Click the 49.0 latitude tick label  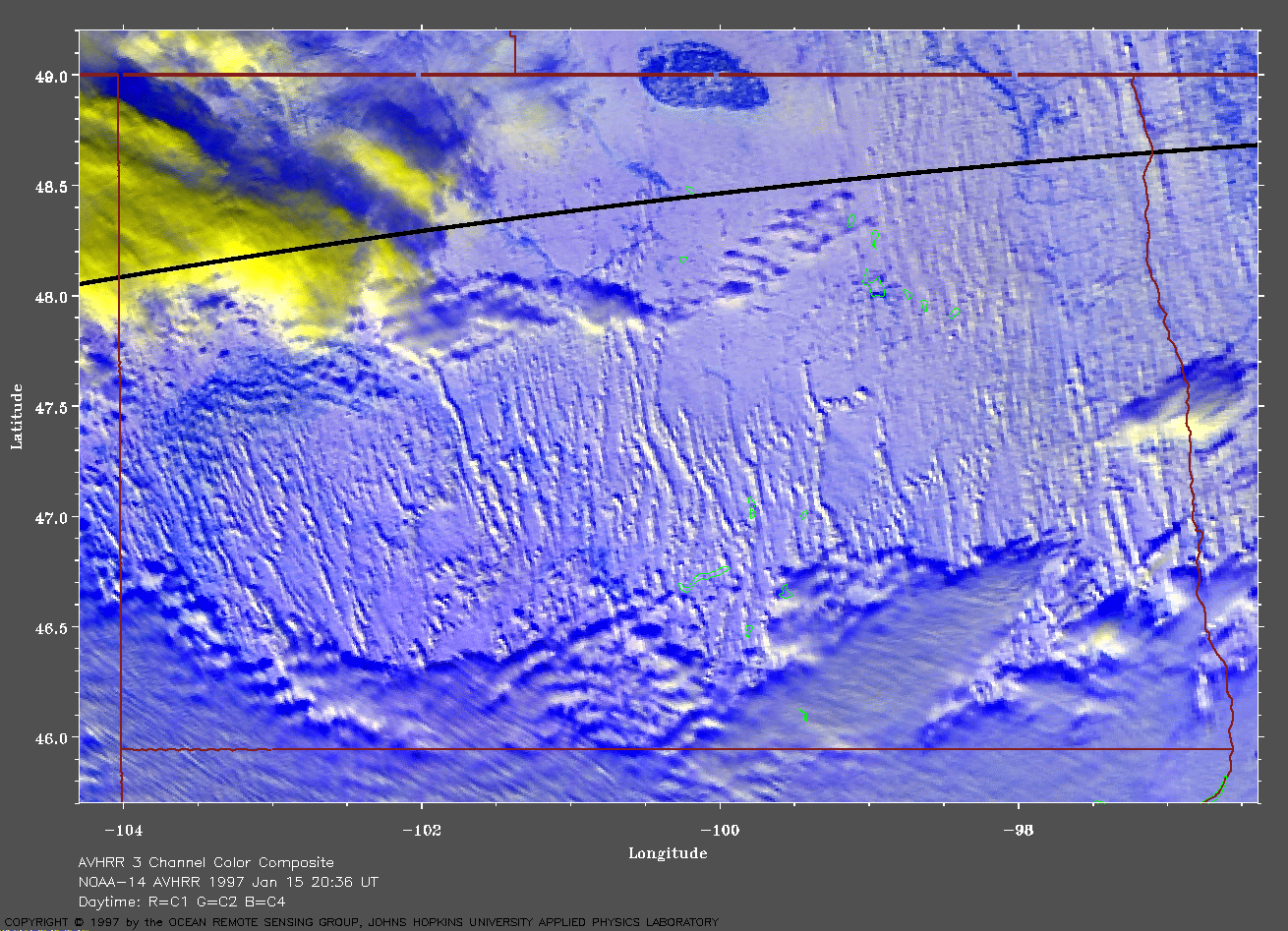(x=50, y=76)
